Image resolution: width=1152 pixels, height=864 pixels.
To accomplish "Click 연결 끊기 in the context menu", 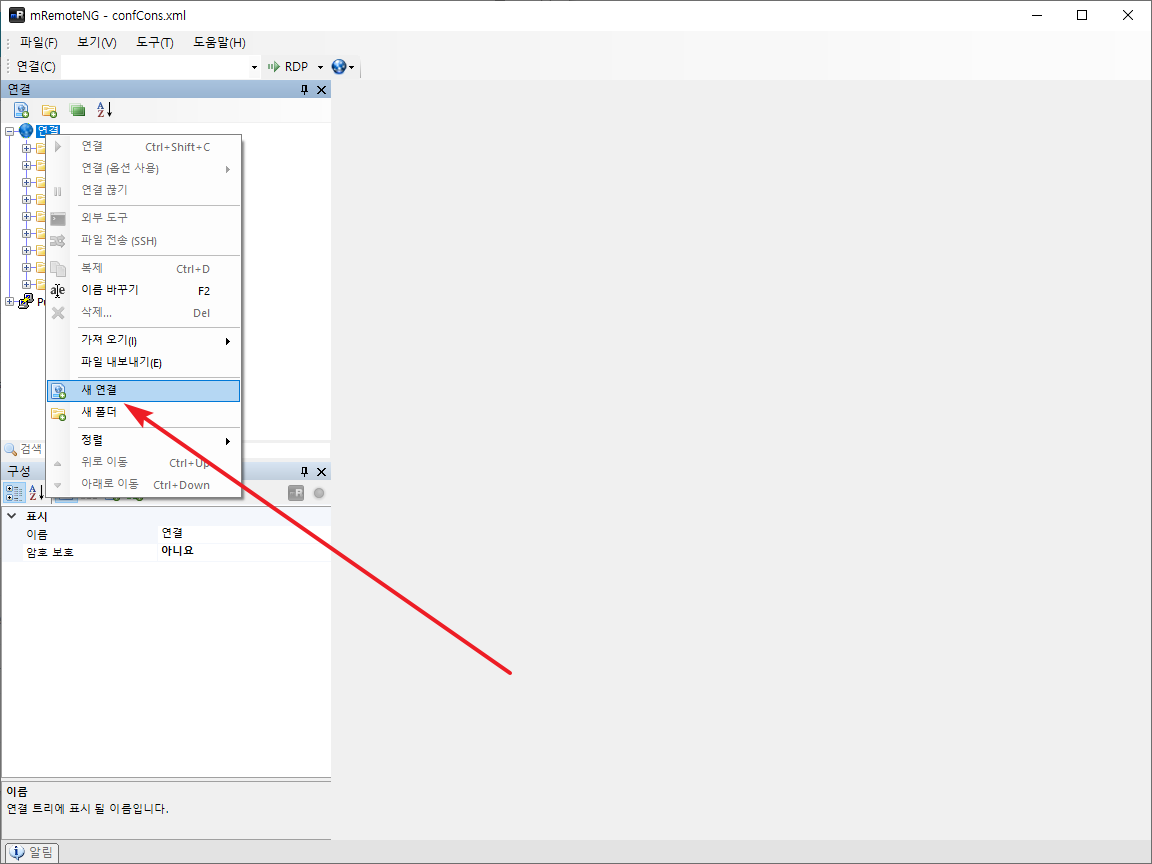I will click(143, 190).
